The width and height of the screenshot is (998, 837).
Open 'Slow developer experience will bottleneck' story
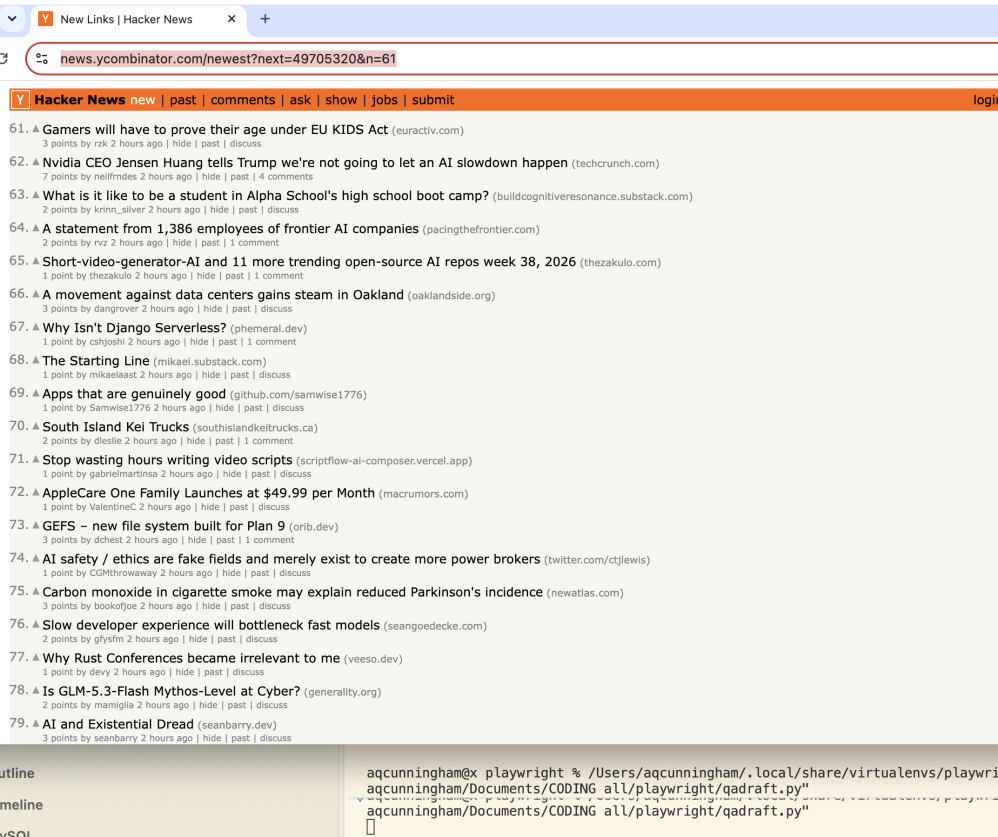click(211, 625)
